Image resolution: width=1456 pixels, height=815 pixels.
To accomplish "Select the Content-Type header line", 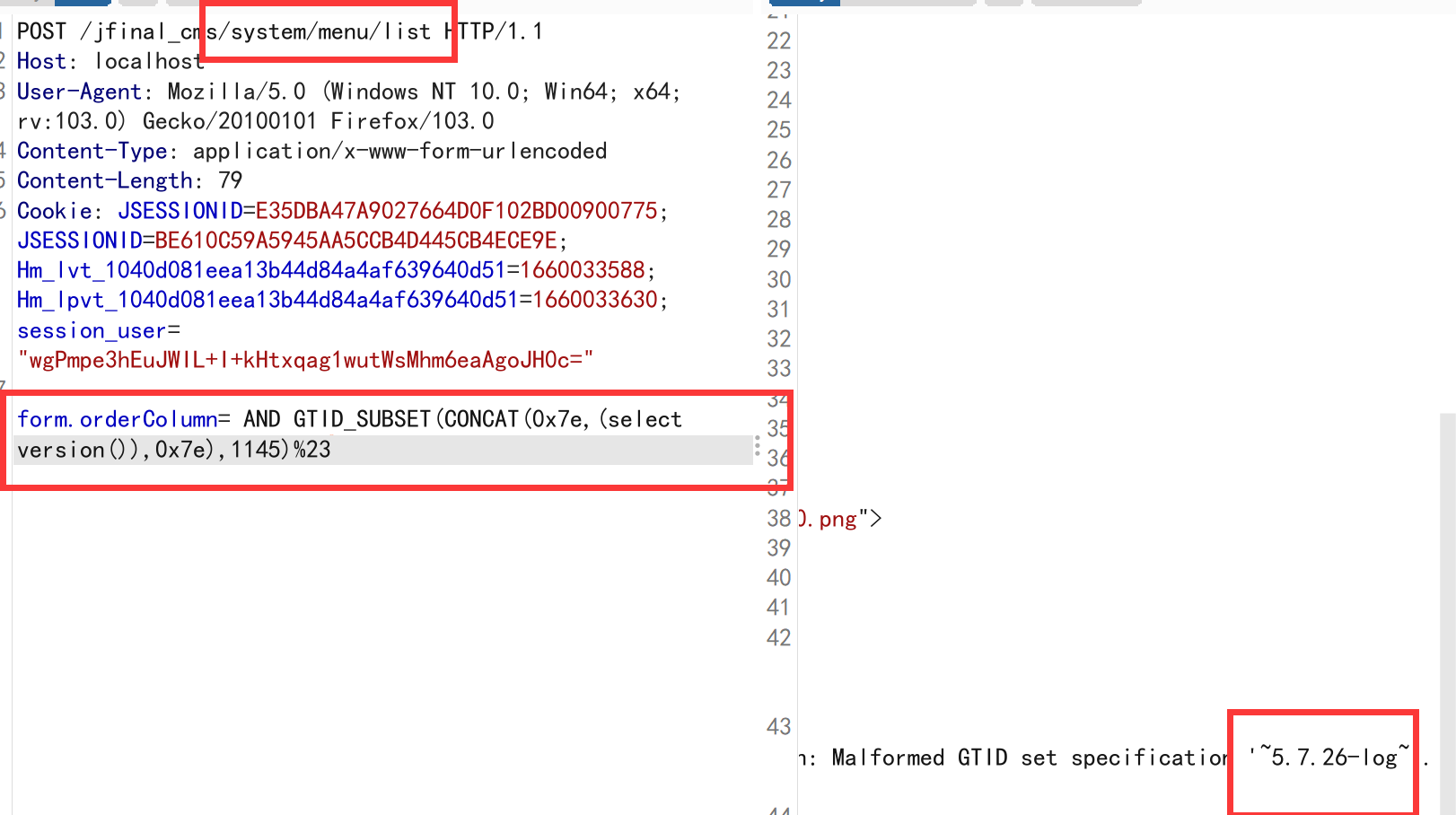I will coord(311,151).
